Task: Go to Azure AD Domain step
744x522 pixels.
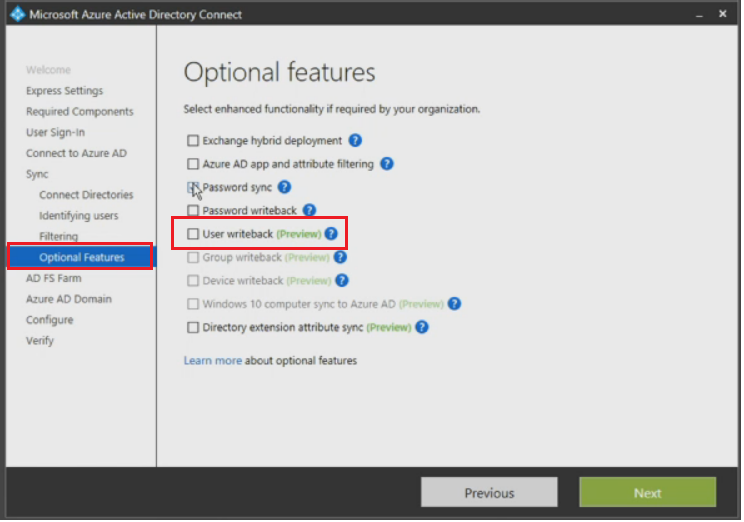Action: pyautogui.click(x=69, y=299)
